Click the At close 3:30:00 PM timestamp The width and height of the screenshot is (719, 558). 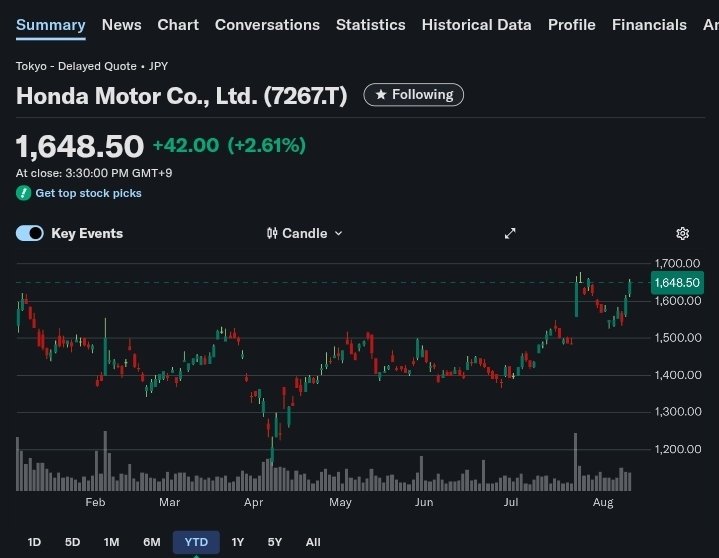coord(94,173)
